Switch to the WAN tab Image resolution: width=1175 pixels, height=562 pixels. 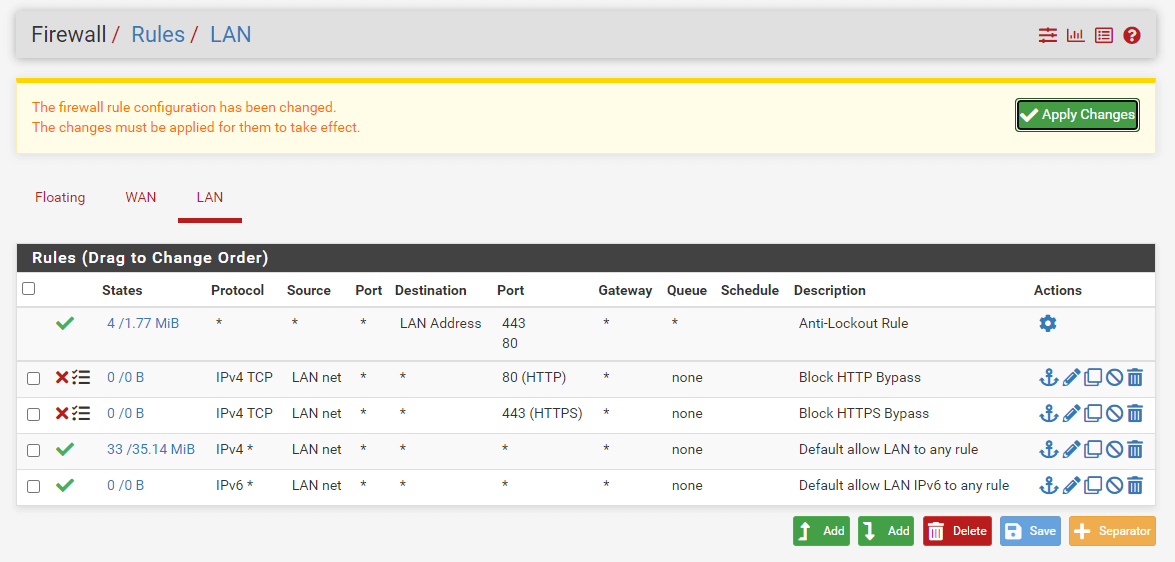141,198
